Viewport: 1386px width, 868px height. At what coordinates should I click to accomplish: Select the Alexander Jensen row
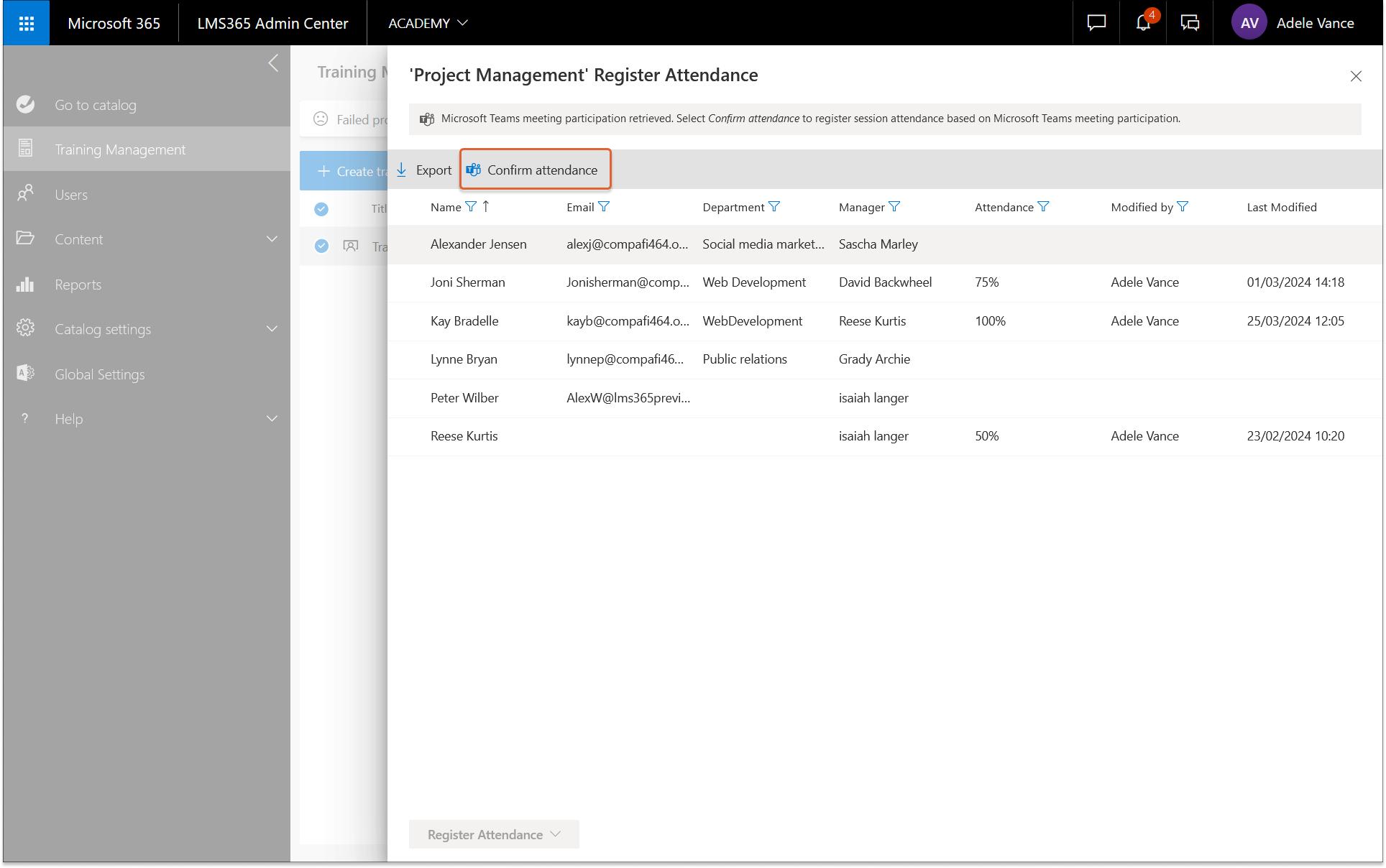click(x=479, y=244)
